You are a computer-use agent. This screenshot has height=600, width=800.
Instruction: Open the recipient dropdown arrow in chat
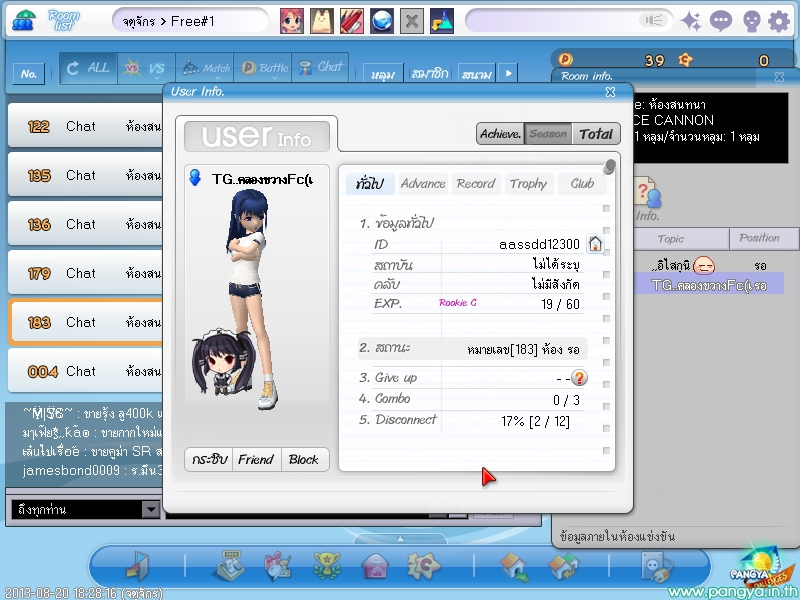click(151, 509)
